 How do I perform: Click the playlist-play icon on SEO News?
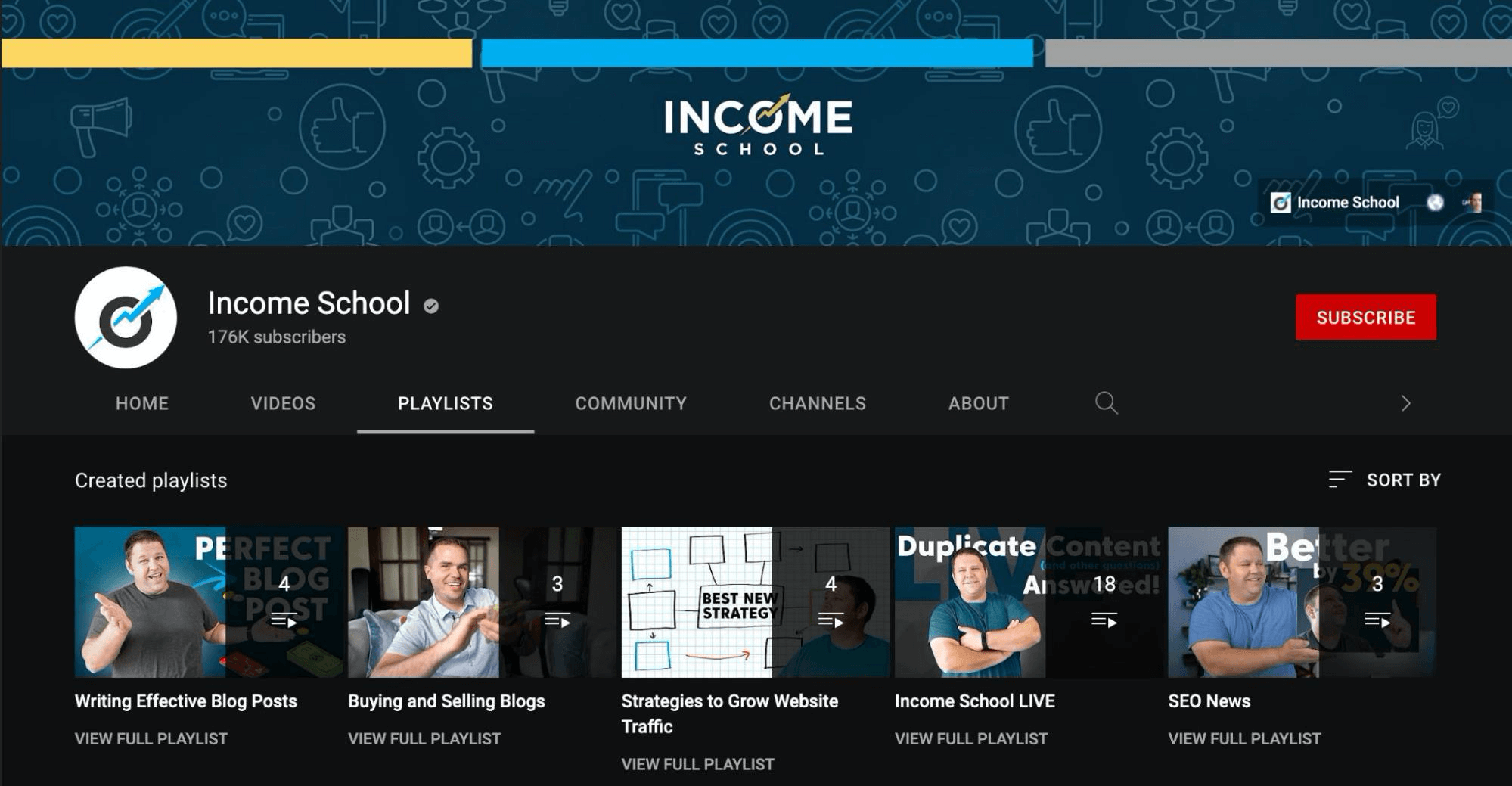point(1377,621)
